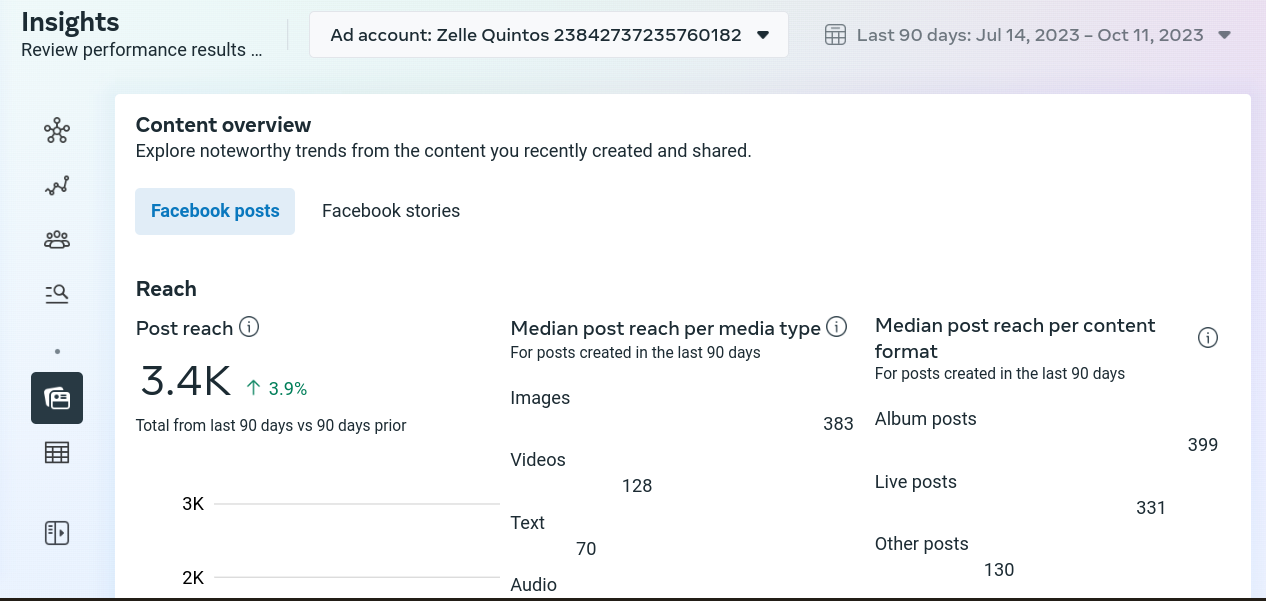Switch to the Facebook posts tab
The width and height of the screenshot is (1266, 601).
pos(215,211)
